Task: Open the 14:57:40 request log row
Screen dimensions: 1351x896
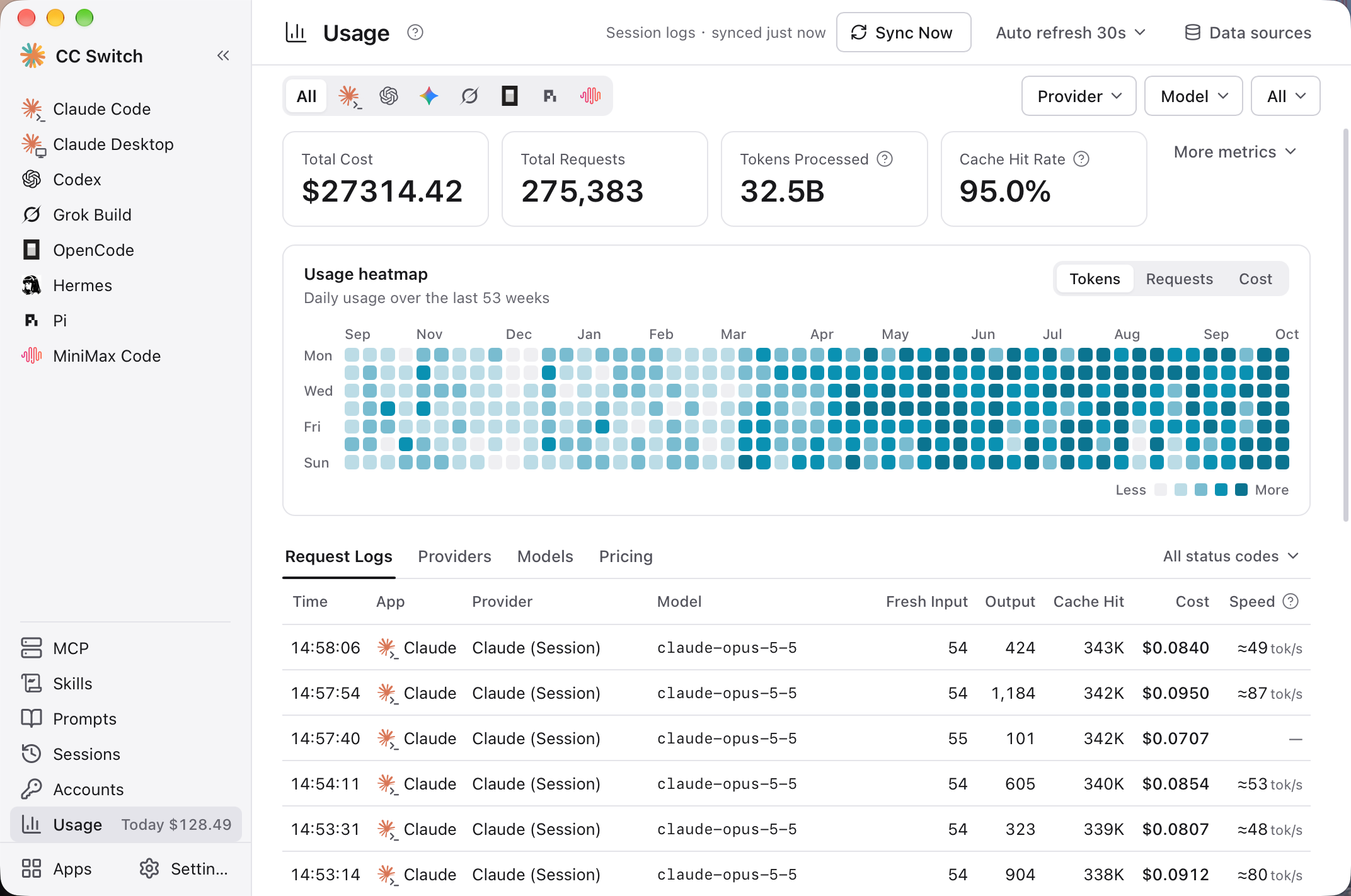Action: pos(796,738)
